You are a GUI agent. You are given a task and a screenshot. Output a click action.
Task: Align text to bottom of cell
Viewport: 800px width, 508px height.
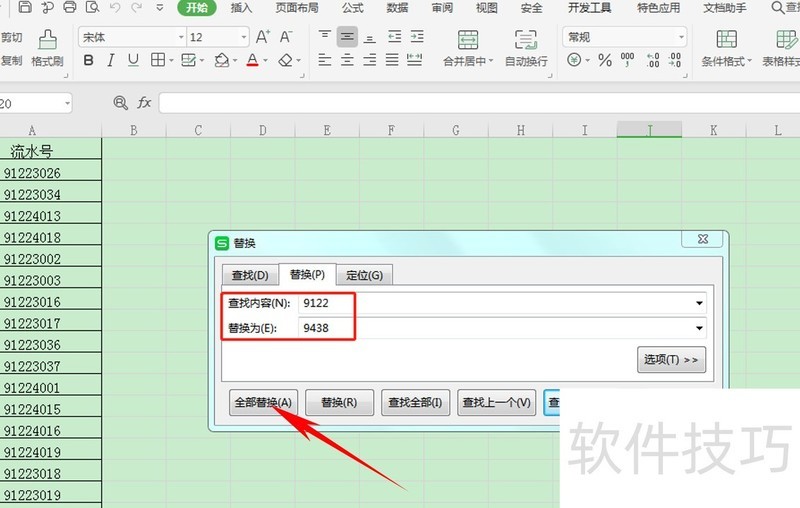pyautogui.click(x=370, y=37)
